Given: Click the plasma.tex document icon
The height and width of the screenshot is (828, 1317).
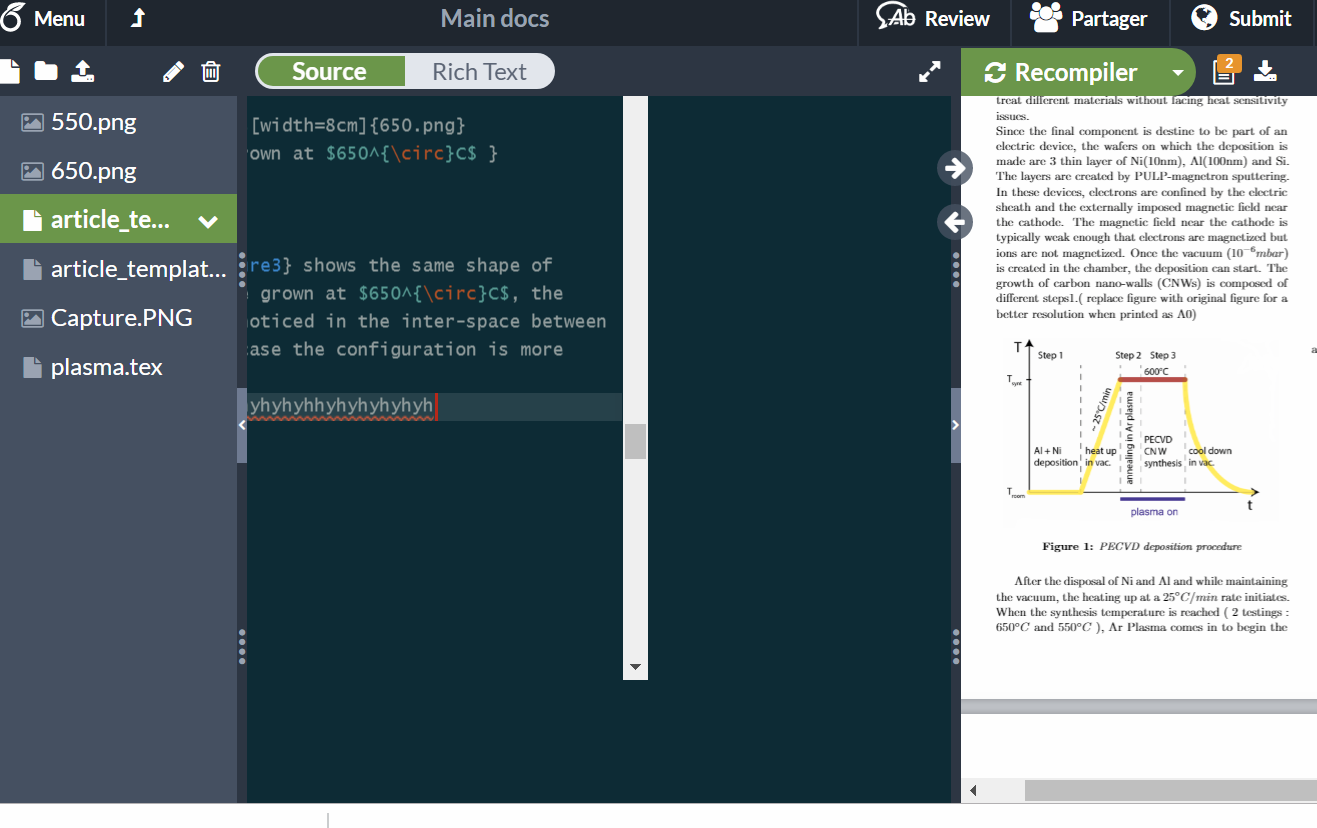Looking at the screenshot, I should tap(32, 367).
